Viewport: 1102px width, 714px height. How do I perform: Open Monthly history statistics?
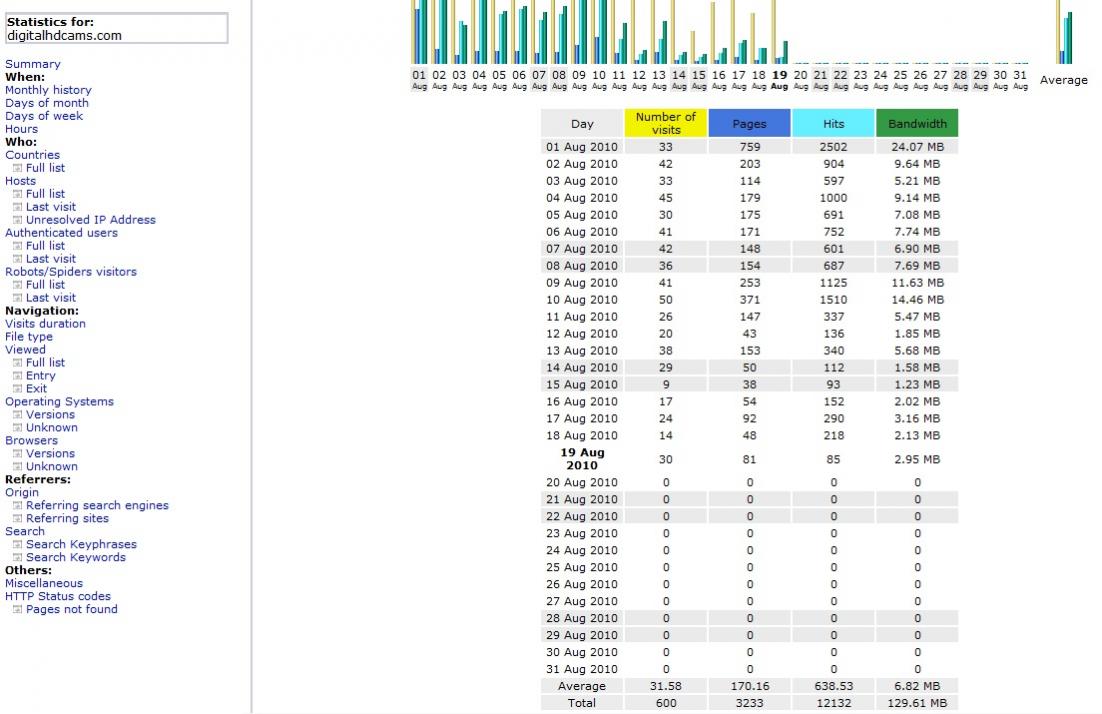tap(48, 90)
